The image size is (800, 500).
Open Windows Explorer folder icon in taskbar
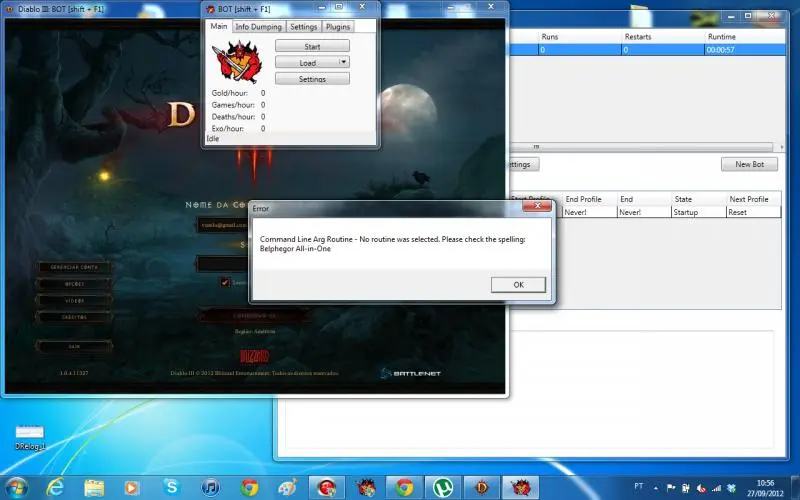(95, 487)
